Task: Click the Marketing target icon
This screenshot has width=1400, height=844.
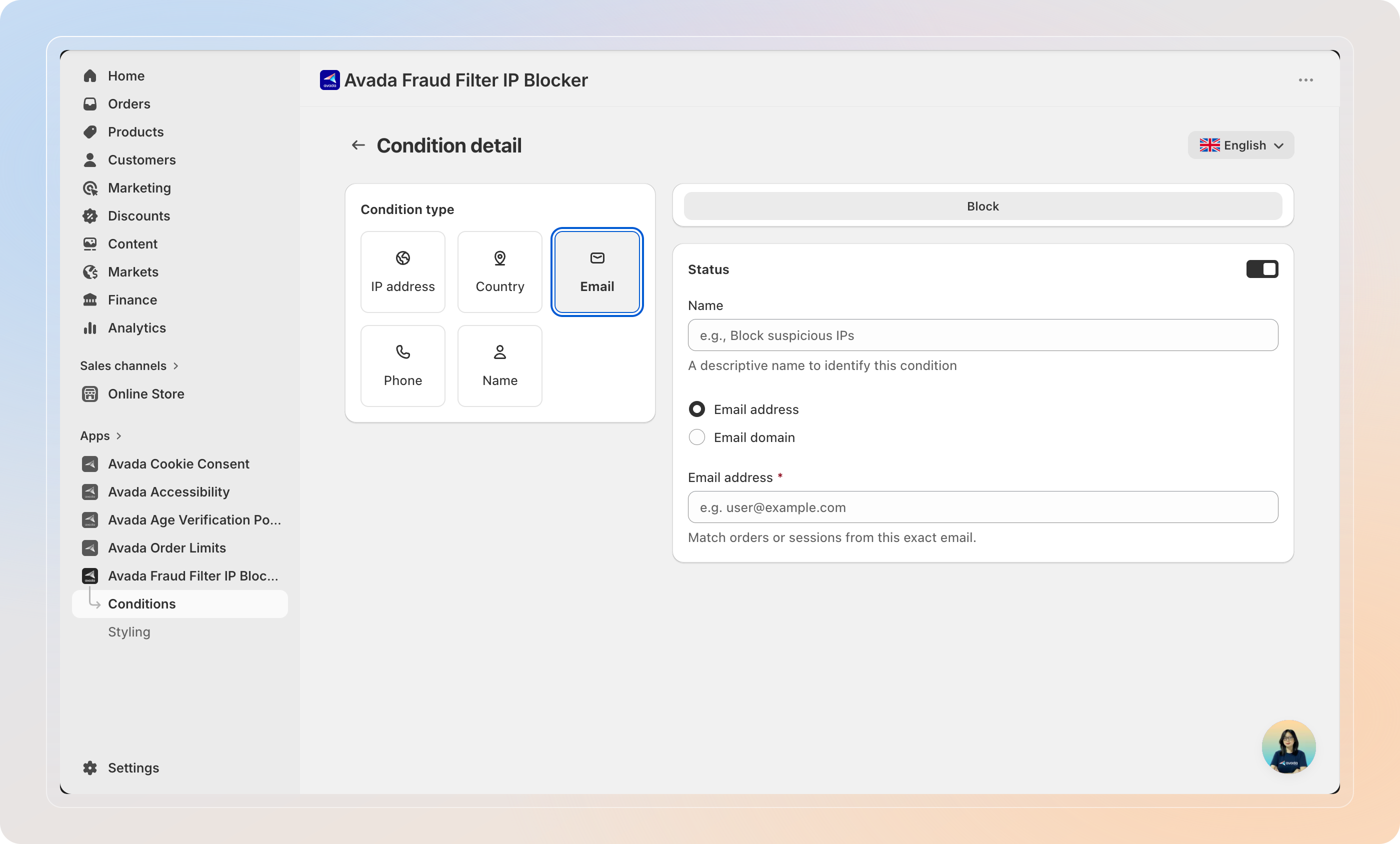Action: pyautogui.click(x=90, y=188)
